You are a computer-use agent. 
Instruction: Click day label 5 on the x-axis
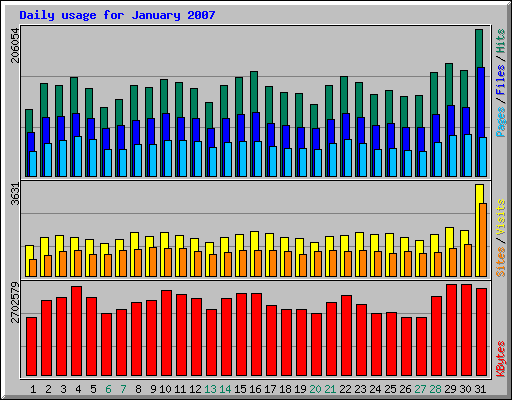pos(93,389)
